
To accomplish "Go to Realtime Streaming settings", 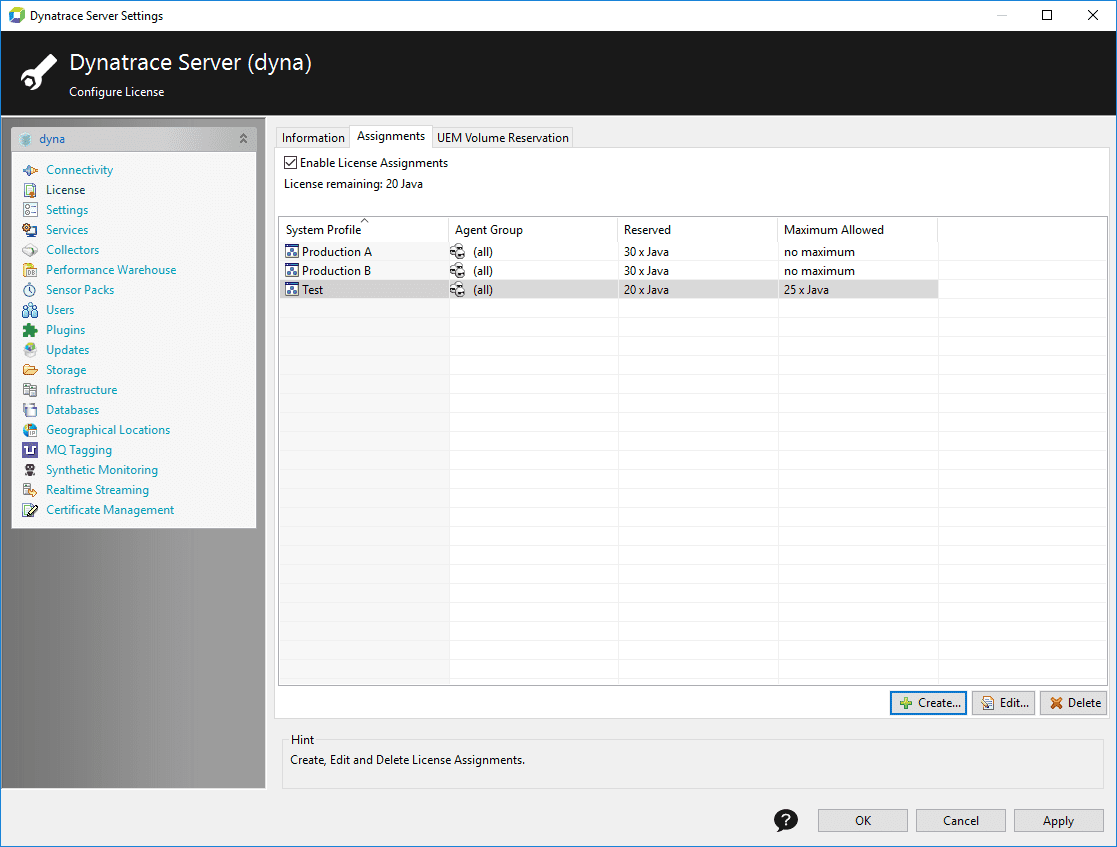I will (x=98, y=490).
